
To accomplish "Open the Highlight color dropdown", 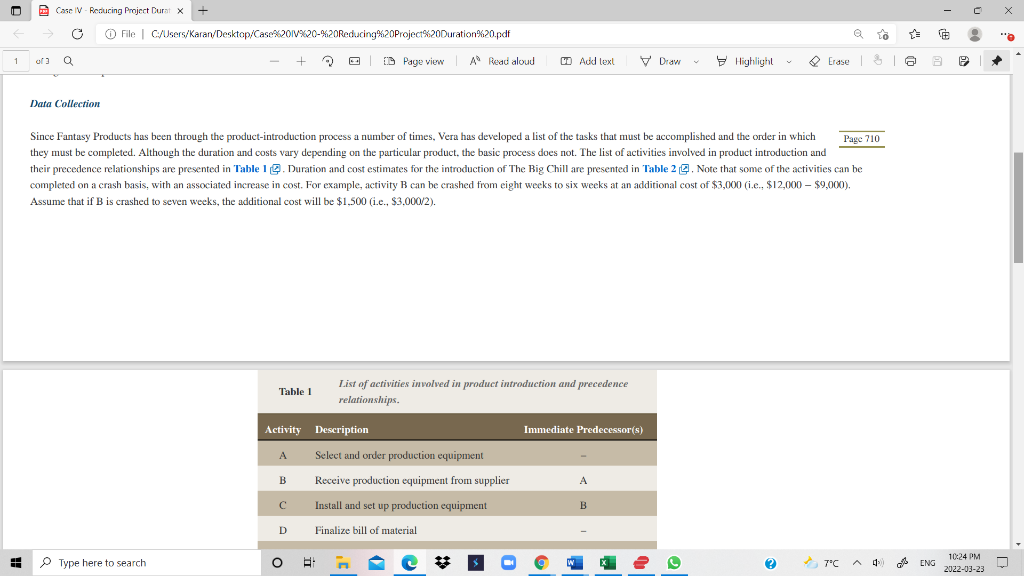I will pyautogui.click(x=789, y=61).
